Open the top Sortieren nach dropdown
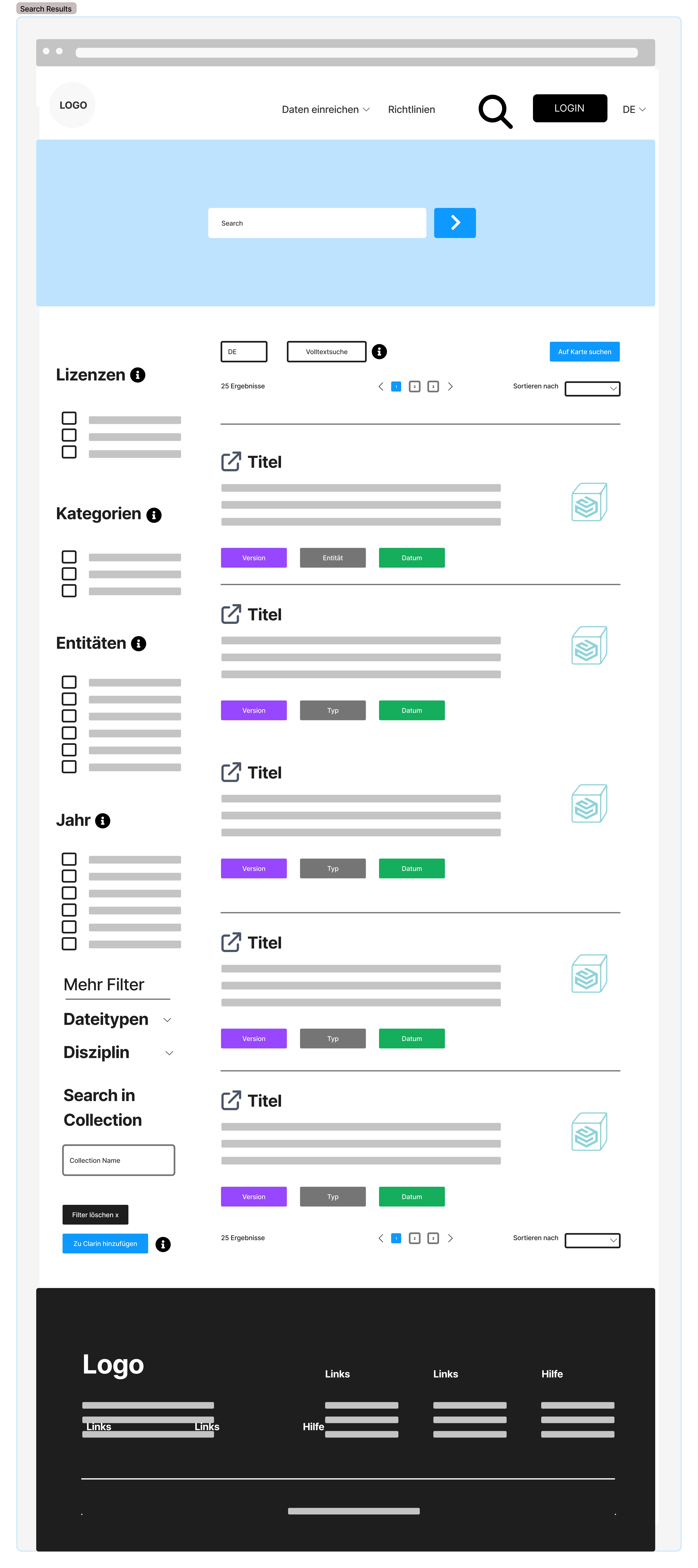The image size is (698, 1568). tap(592, 389)
